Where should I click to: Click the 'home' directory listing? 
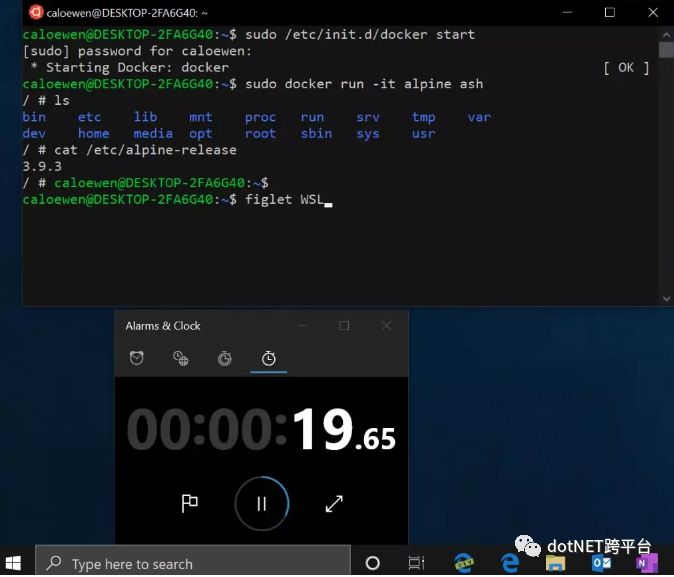click(x=93, y=133)
